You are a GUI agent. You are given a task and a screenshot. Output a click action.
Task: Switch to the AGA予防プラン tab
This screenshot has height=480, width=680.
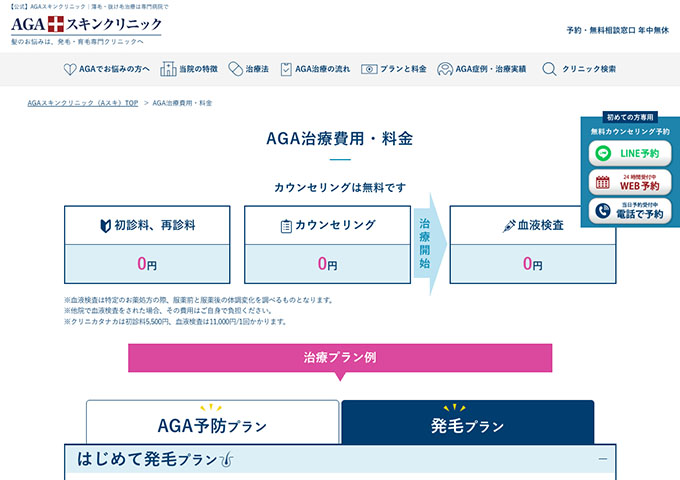212,424
